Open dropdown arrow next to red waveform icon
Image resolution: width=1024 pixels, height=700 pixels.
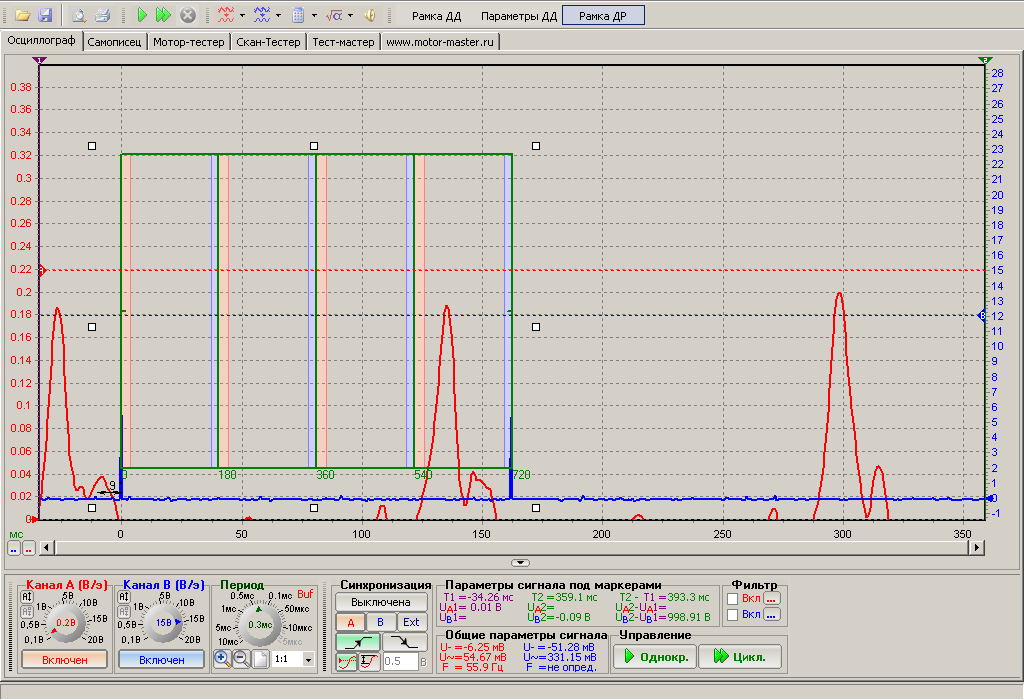[242, 15]
